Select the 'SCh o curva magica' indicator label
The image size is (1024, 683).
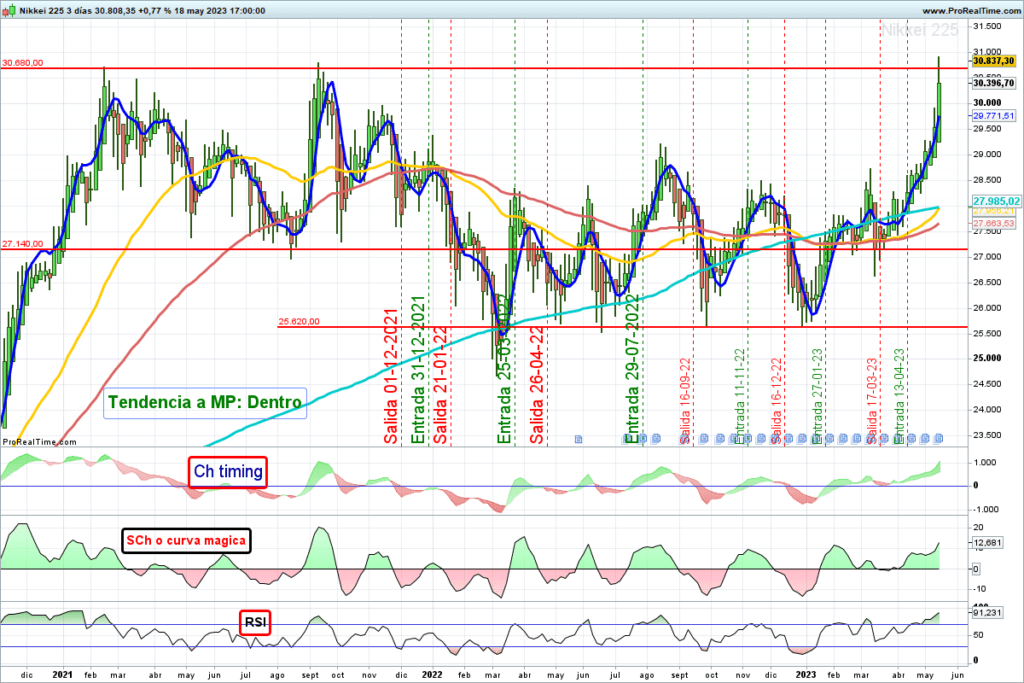tap(186, 541)
